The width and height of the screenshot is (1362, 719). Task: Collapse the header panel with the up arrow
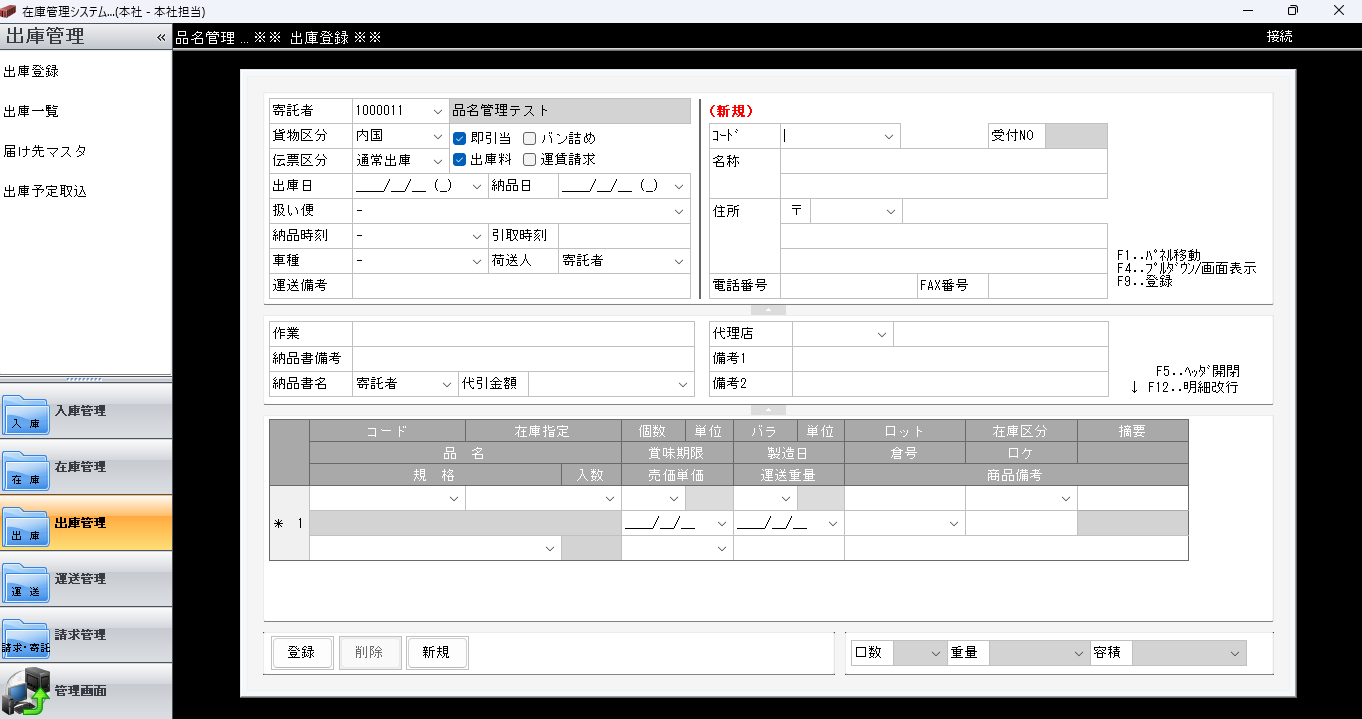(767, 310)
